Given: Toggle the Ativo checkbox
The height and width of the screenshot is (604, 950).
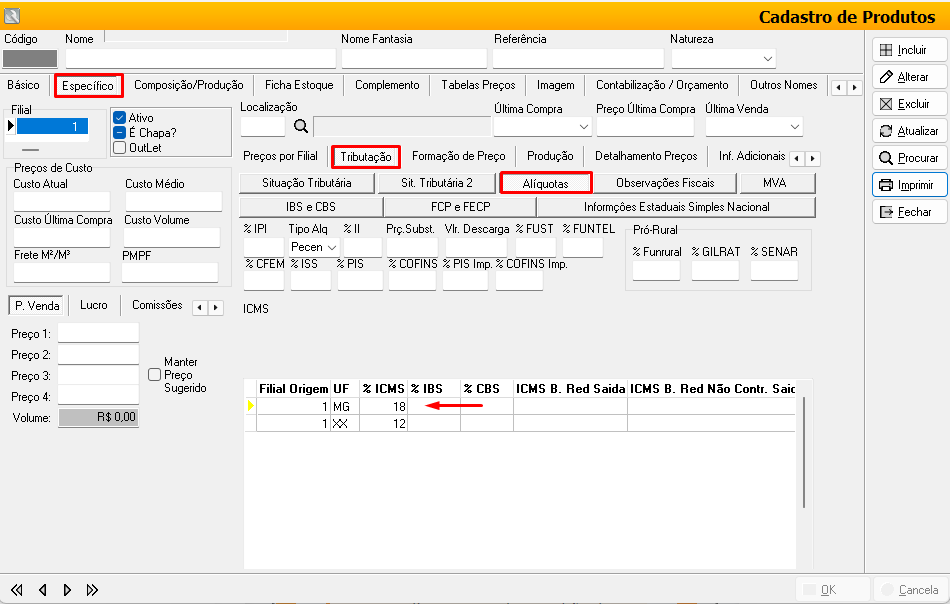Looking at the screenshot, I should coord(119,118).
